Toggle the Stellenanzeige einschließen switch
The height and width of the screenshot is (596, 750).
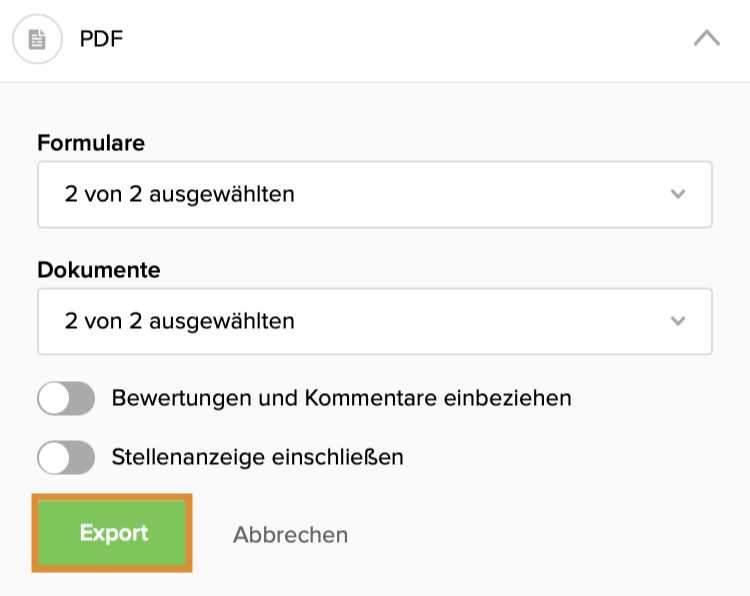66,458
